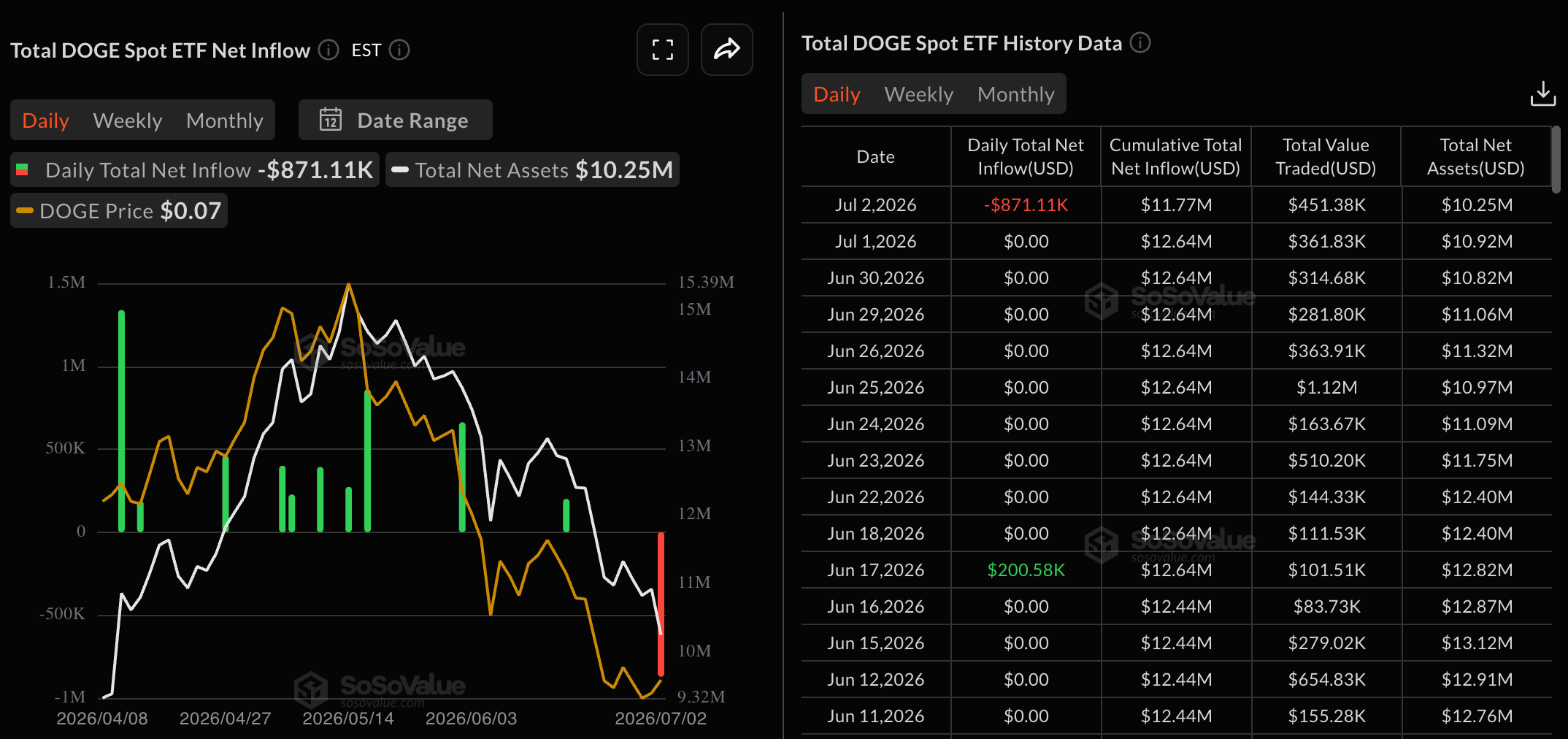Open chart fullscreen view icon
The width and height of the screenshot is (1568, 739).
click(662, 50)
